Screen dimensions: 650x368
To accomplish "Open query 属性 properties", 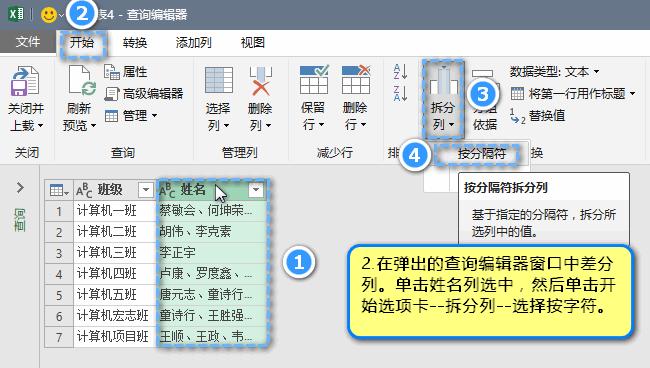I will [x=126, y=72].
